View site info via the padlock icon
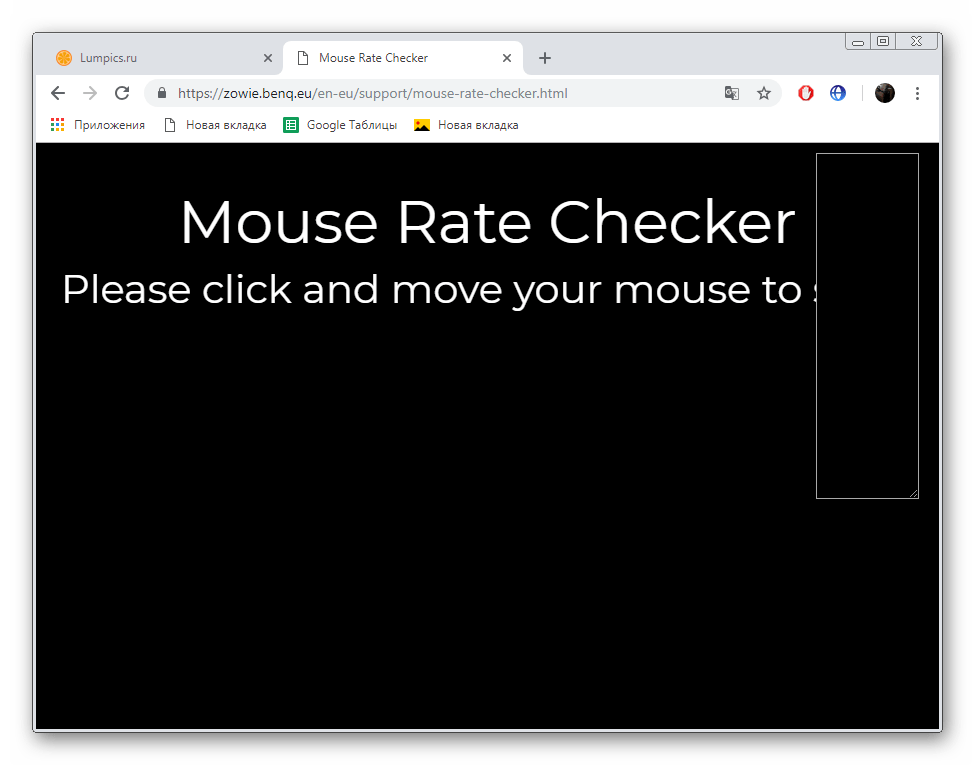Viewport: 975px width, 765px height. pyautogui.click(x=162, y=93)
